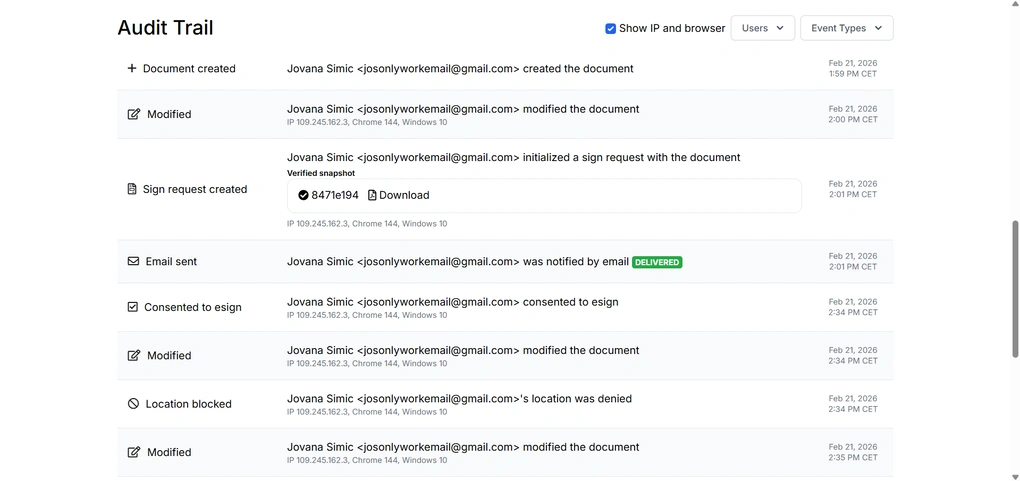The width and height of the screenshot is (1020, 481).
Task: Click the Show IP and browser label
Action: (672, 28)
